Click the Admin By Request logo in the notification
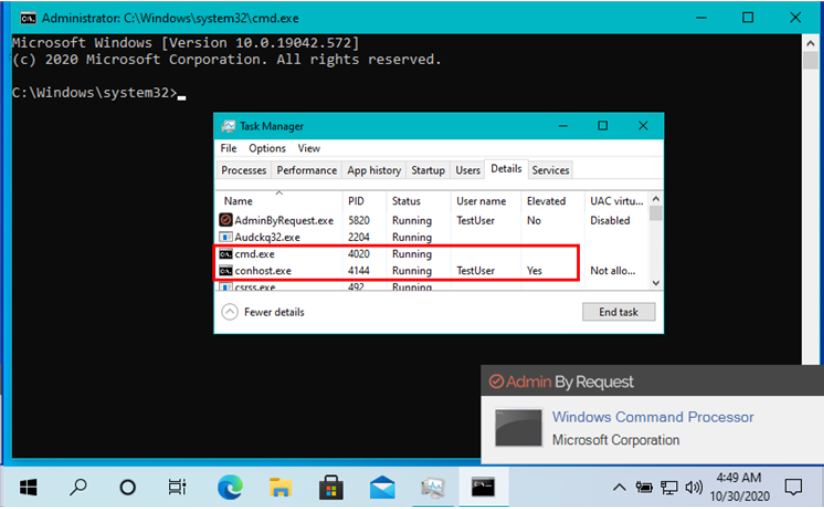Viewport: 824px width, 509px height. (x=561, y=381)
